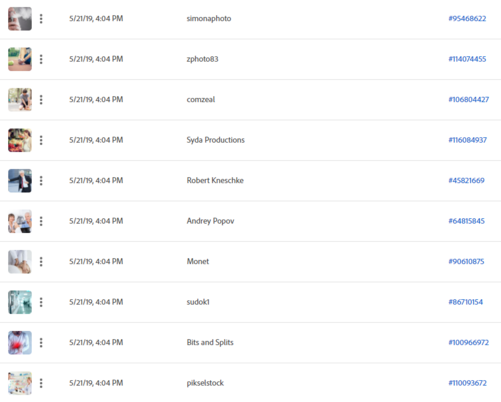Open the more-options menu for pikselstock

click(x=41, y=383)
